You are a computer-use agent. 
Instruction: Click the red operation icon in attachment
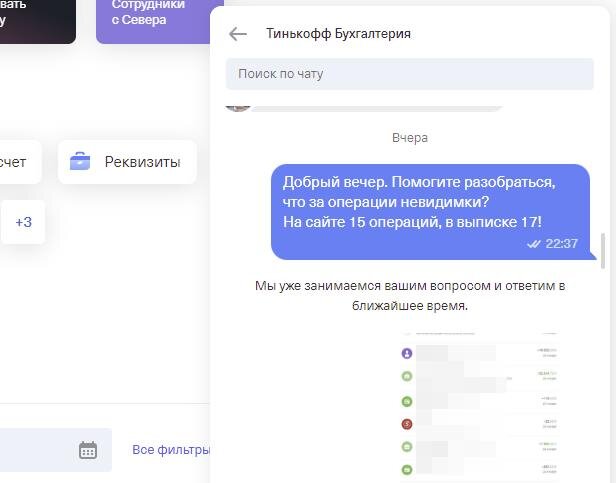pos(407,424)
